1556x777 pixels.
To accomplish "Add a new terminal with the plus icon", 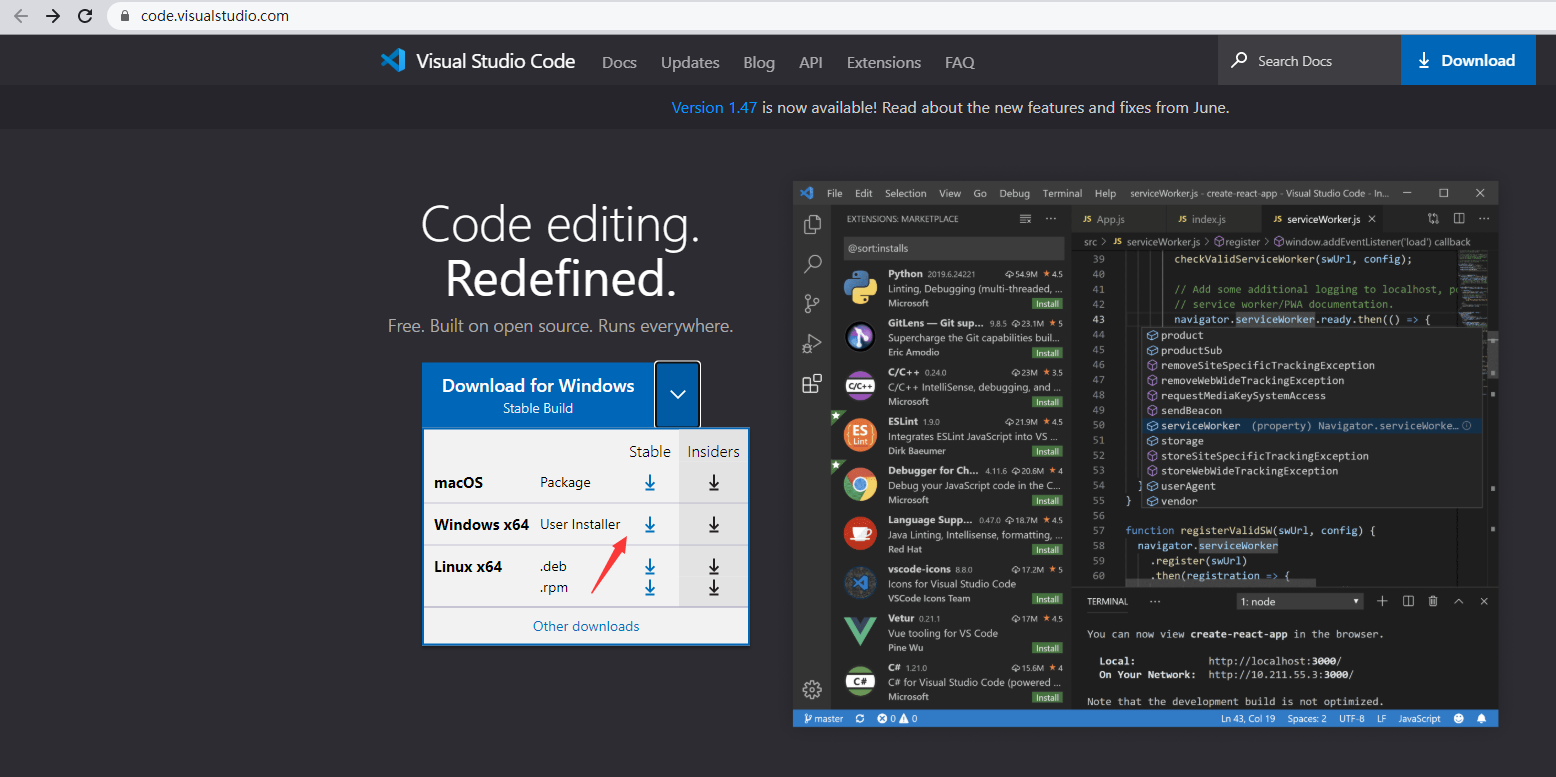I will point(1382,601).
